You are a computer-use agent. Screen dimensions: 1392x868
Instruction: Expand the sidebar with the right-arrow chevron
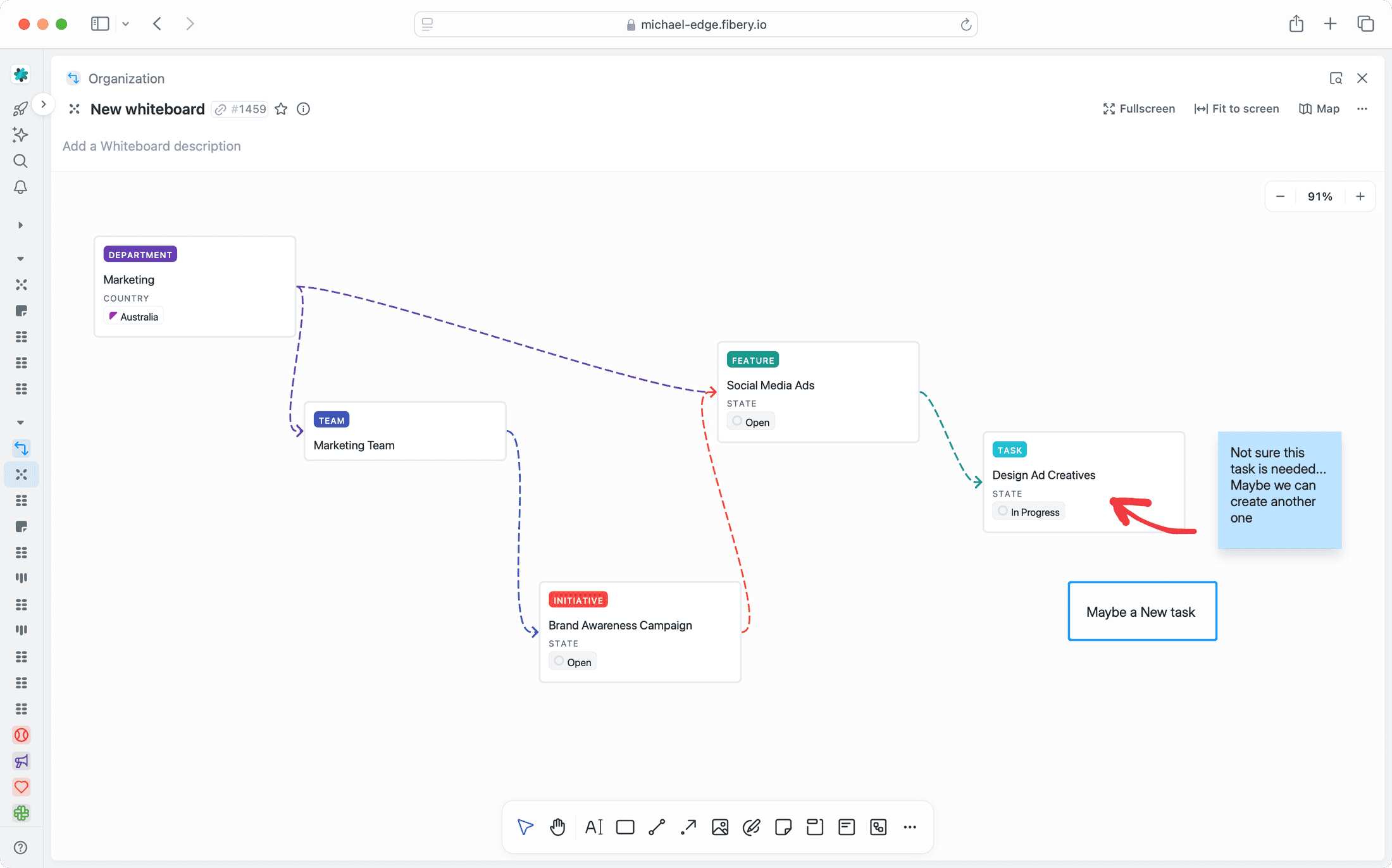coord(43,104)
